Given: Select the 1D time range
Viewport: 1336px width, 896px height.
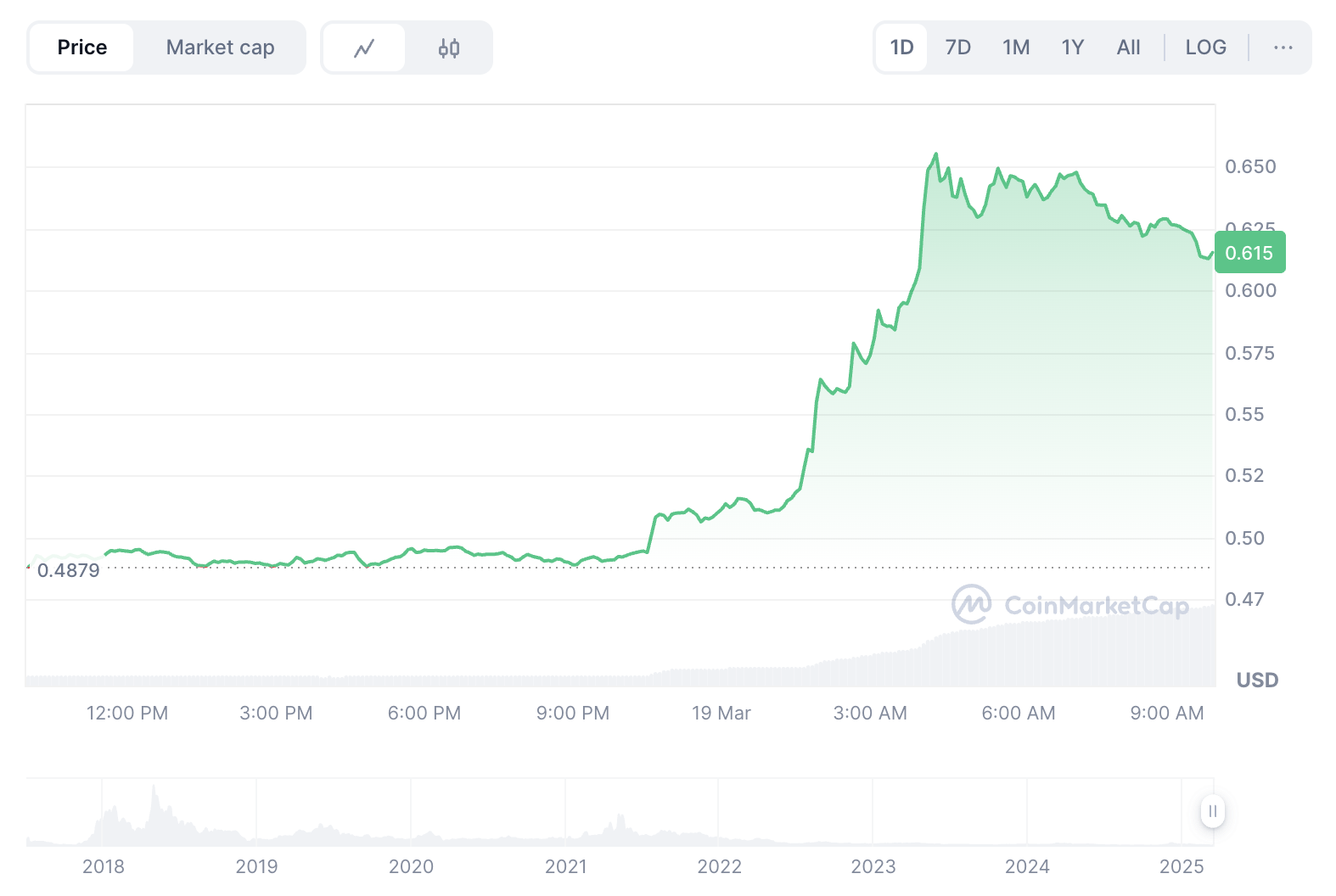Looking at the screenshot, I should 901,48.
